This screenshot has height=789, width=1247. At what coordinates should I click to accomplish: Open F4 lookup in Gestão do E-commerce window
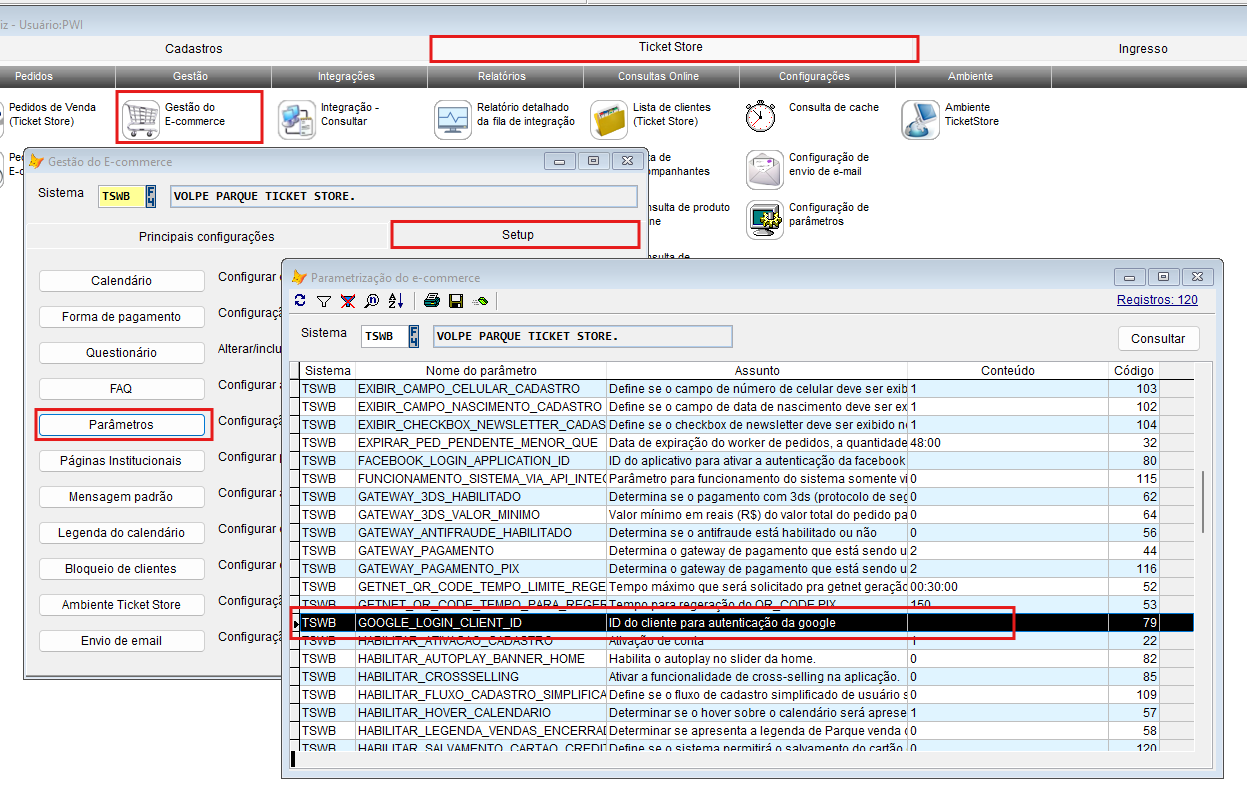tap(151, 196)
